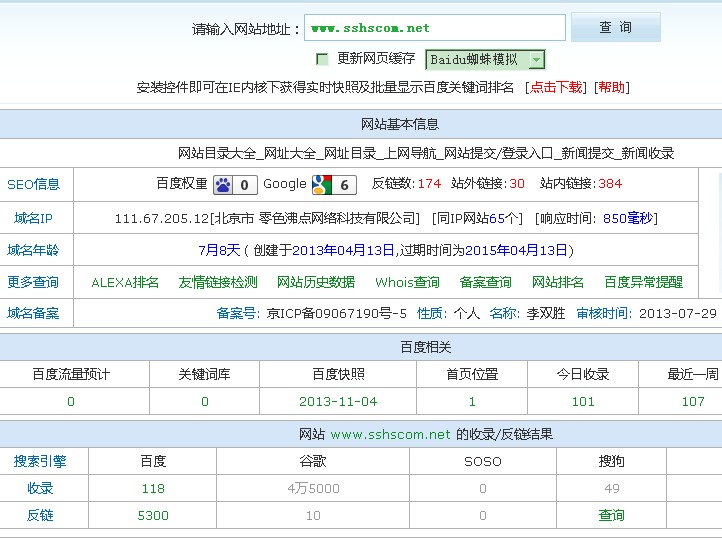Open the ALEXA排名 link
Image resolution: width=722 pixels, height=538 pixels.
pyautogui.click(x=125, y=282)
